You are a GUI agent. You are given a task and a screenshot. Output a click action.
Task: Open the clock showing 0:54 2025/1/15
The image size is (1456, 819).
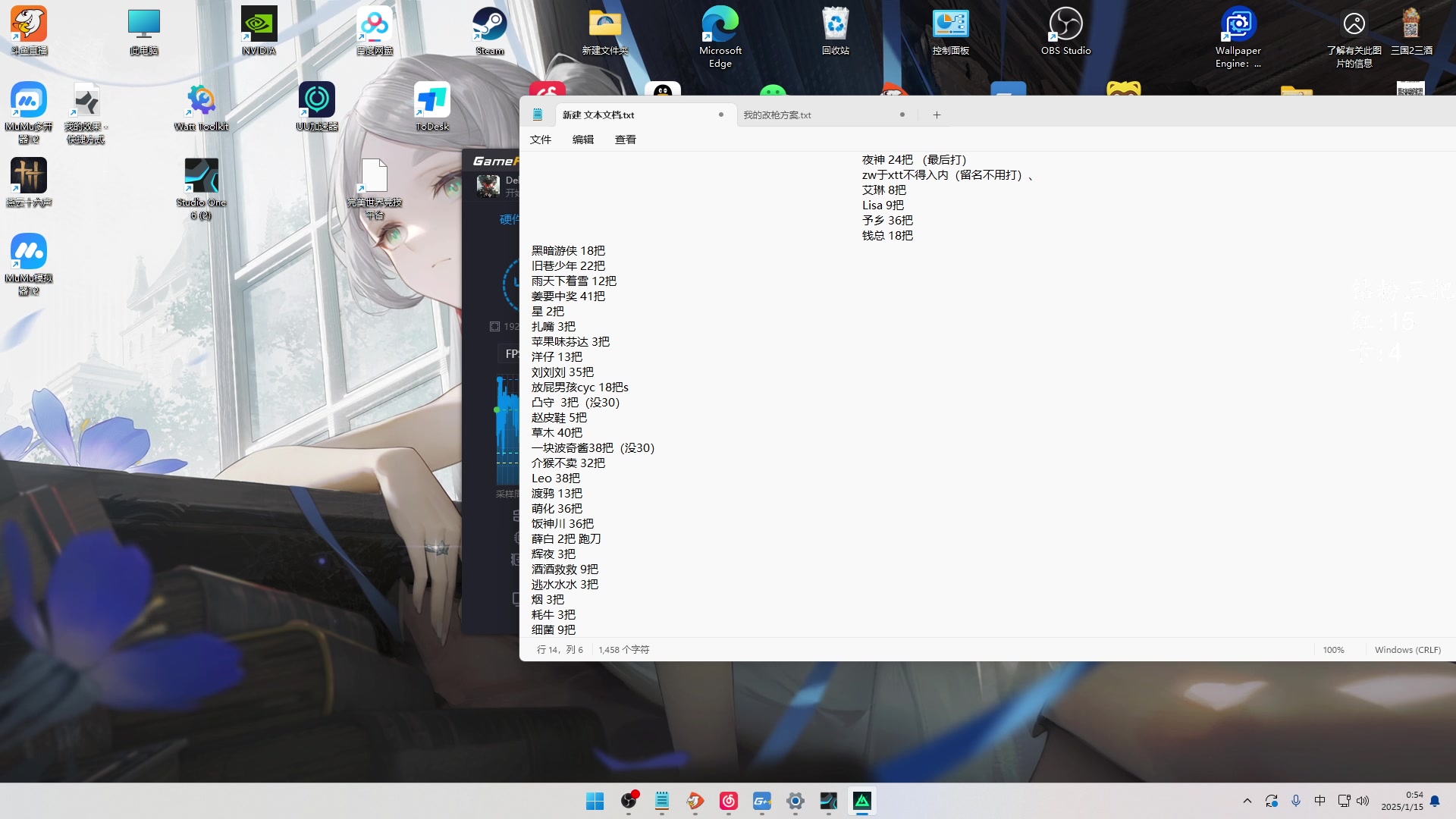point(1402,801)
